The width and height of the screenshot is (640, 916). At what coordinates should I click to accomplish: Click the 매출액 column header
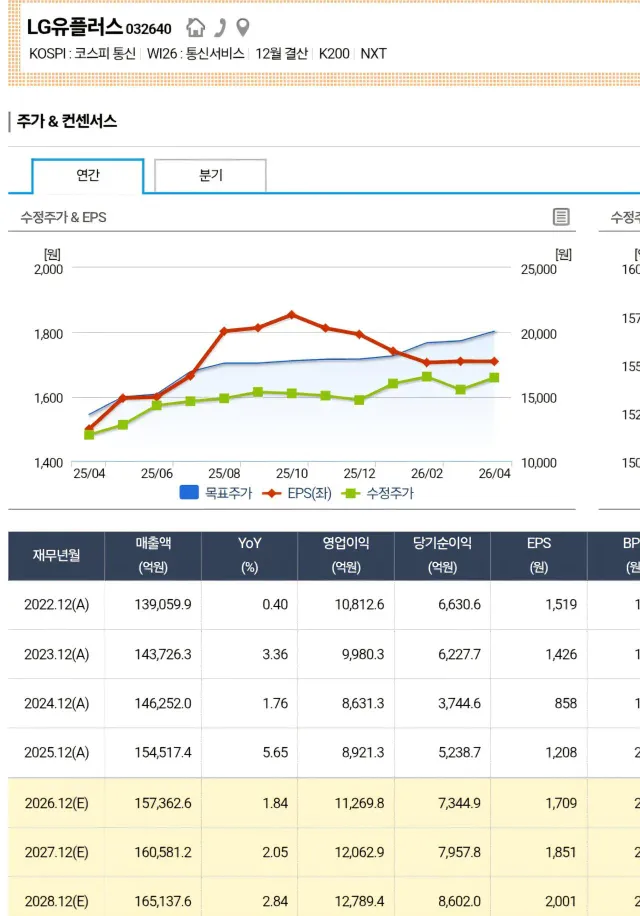153,555
